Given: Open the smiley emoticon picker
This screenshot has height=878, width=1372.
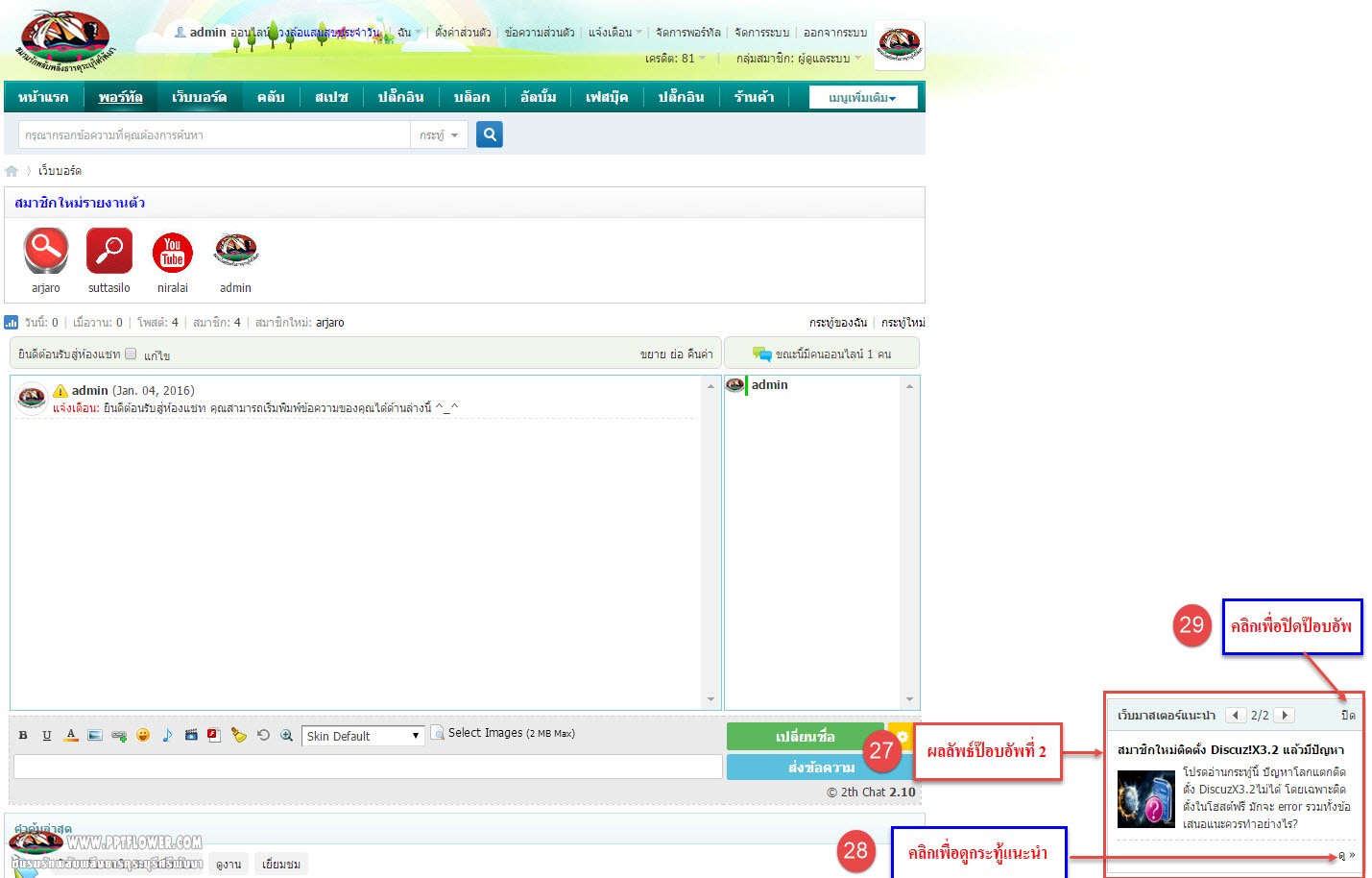Looking at the screenshot, I should (143, 736).
